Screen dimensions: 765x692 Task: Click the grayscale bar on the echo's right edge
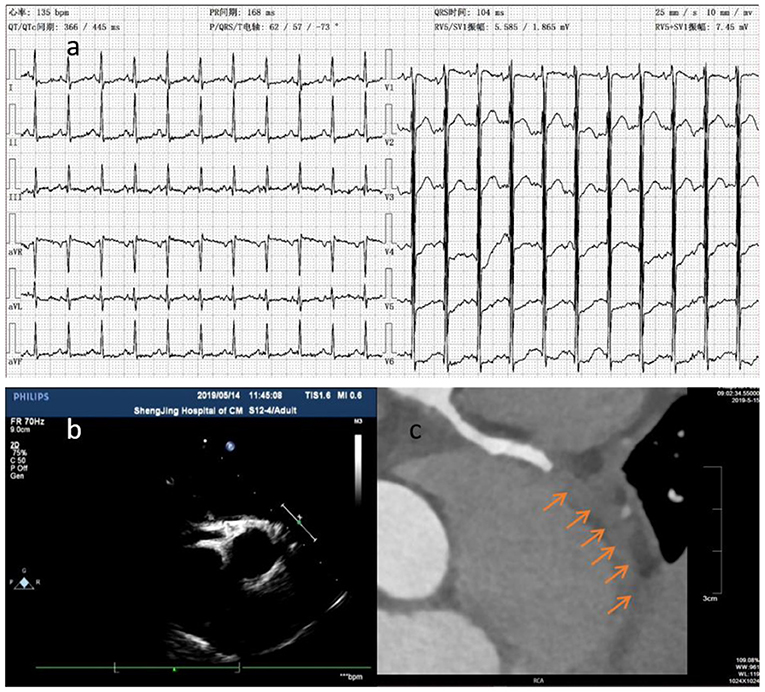click(358, 470)
